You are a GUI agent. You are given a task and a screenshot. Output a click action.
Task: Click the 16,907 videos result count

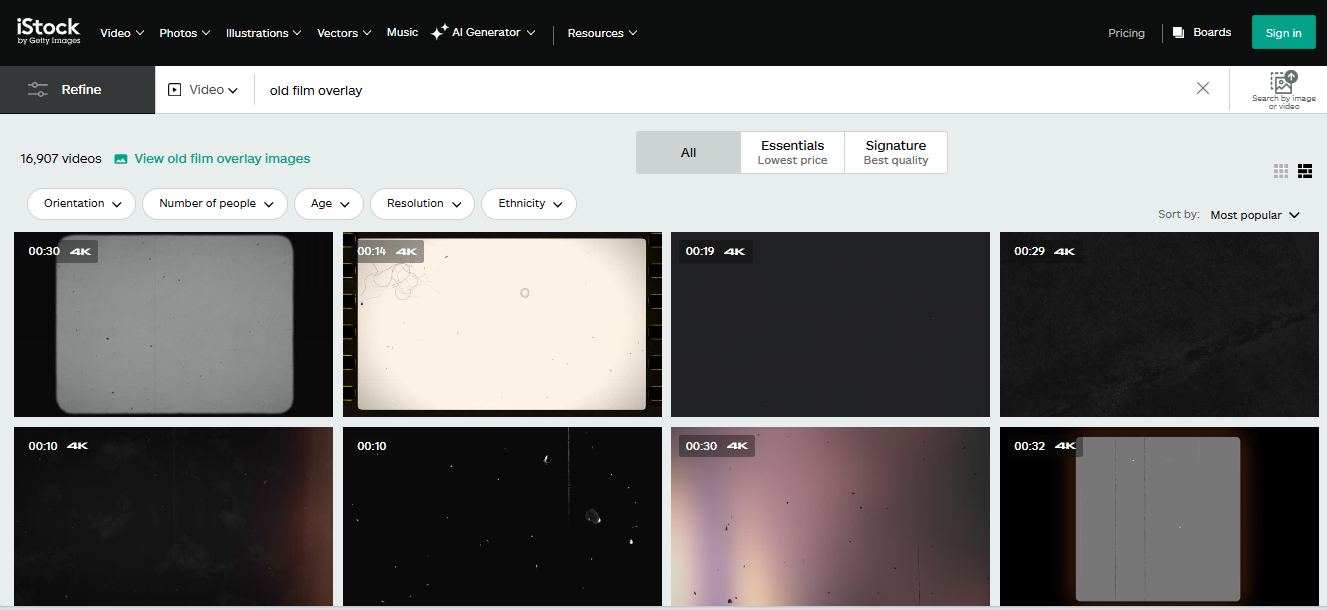(61, 159)
